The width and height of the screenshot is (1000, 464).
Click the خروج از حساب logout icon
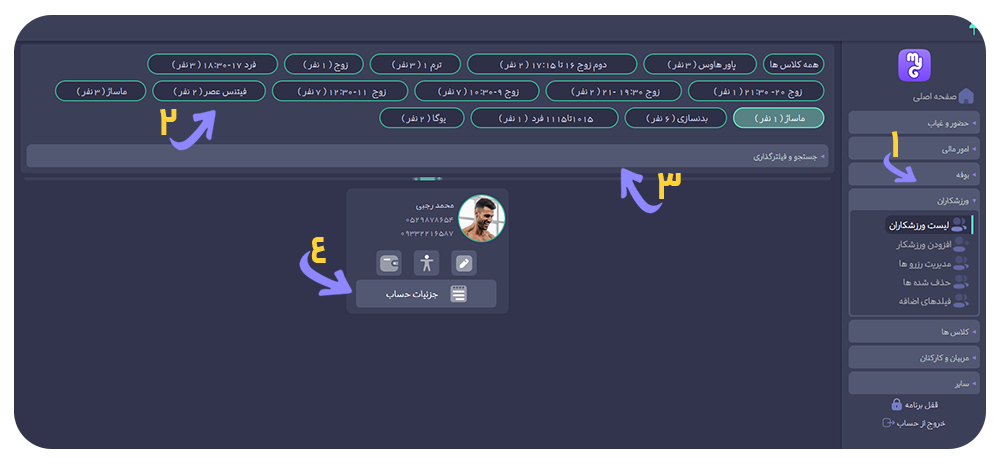(x=888, y=423)
